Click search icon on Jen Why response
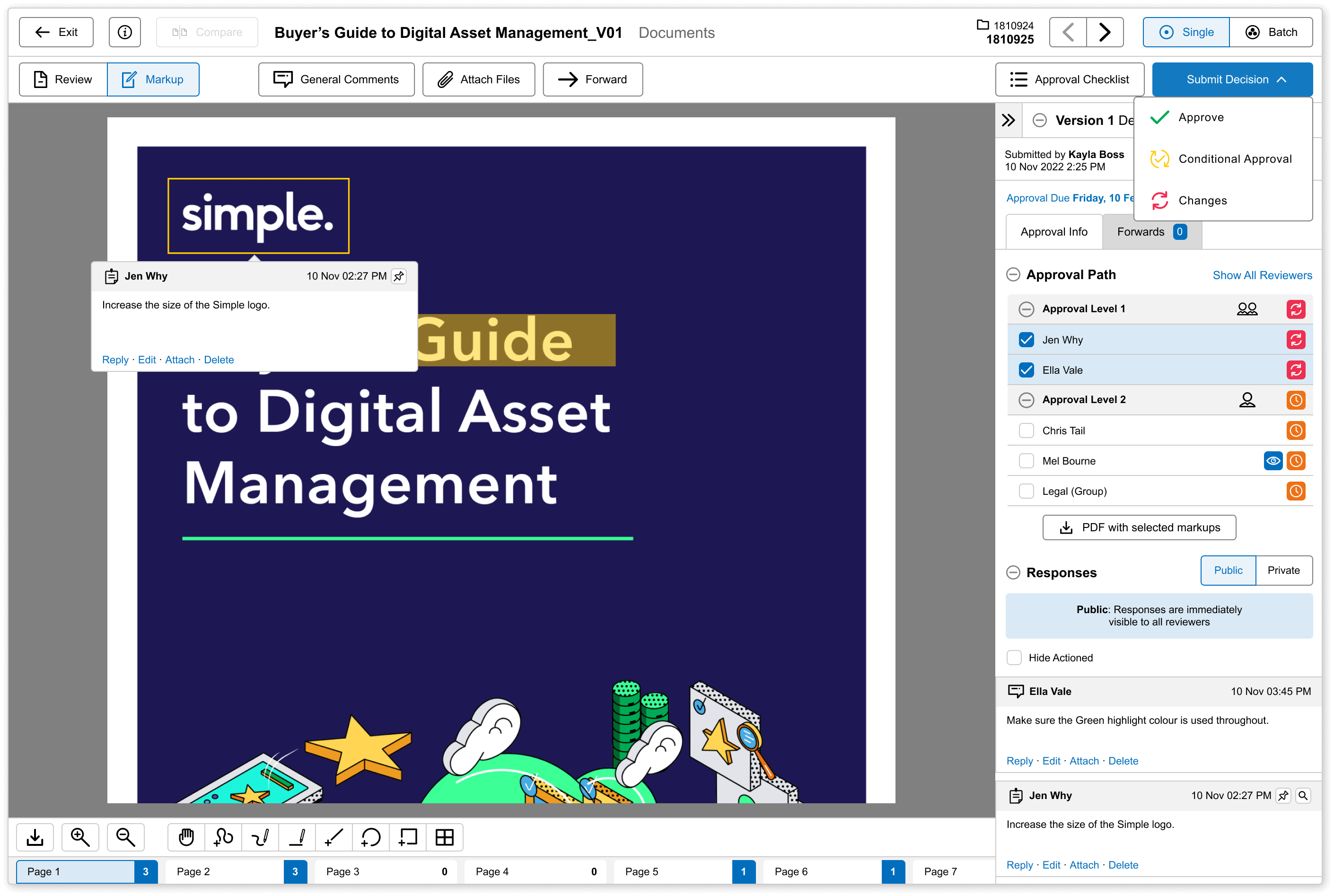This screenshot has height=896, width=1334. 1303,795
